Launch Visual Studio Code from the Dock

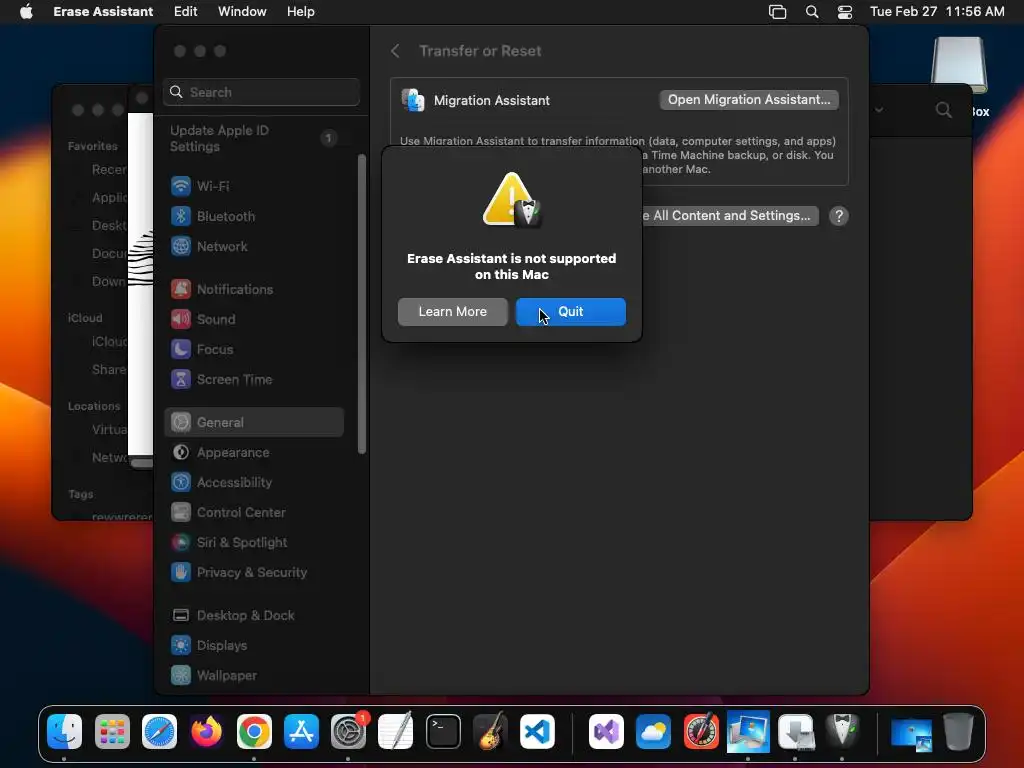(x=537, y=731)
